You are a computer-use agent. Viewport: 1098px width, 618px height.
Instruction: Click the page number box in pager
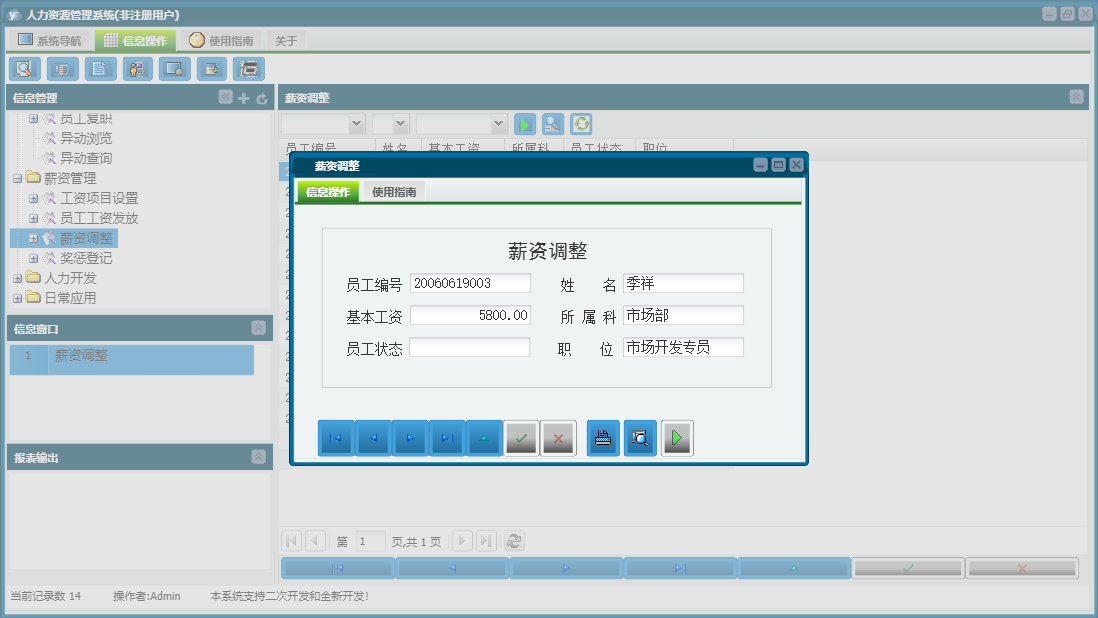tap(370, 541)
